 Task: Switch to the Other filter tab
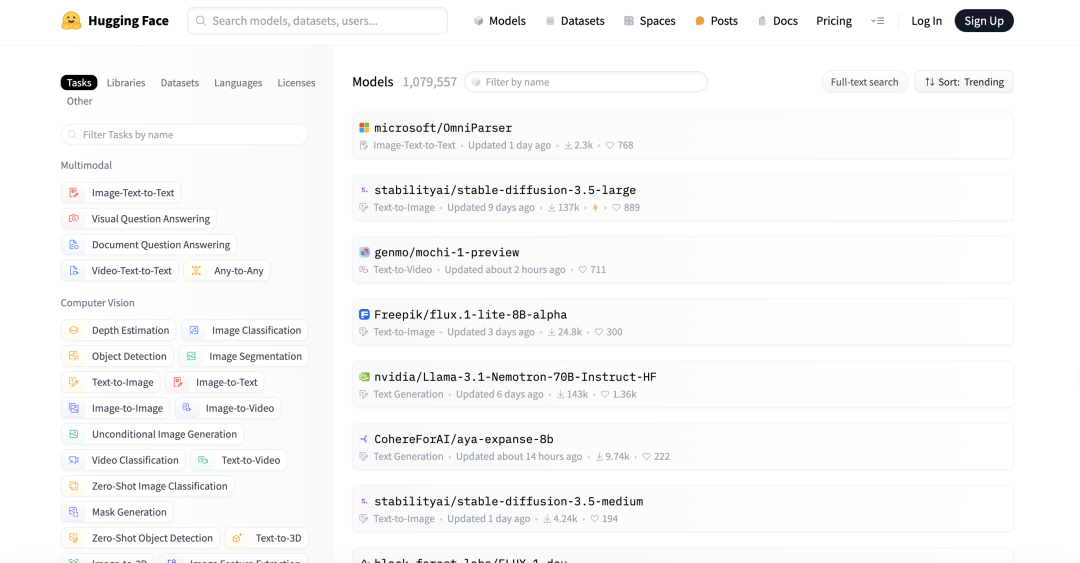(79, 101)
